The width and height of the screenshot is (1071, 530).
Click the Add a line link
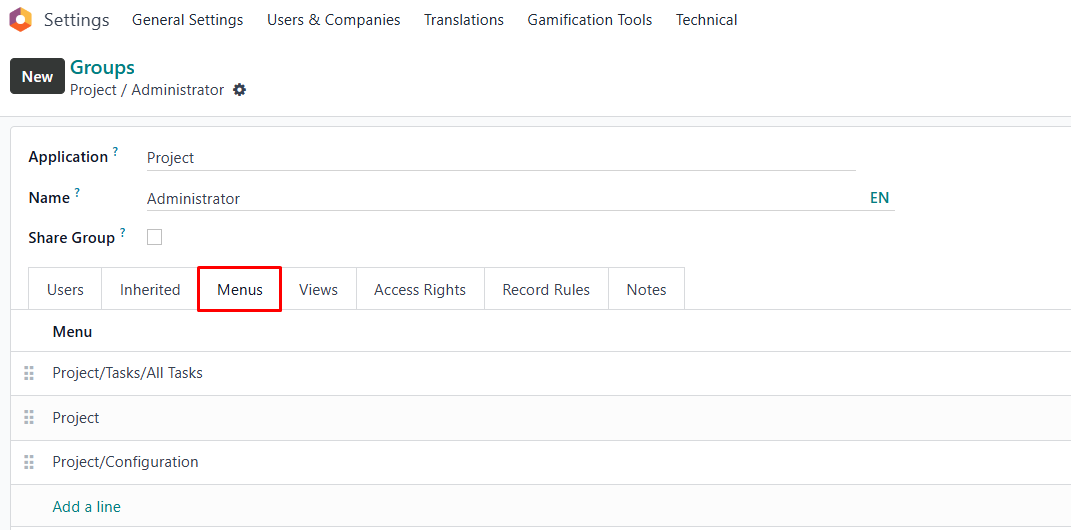pos(86,507)
